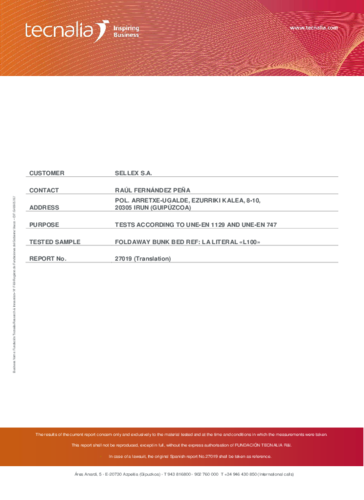Viewport: 364px width, 500px height.
Task: Click the Azpeitia address and phone line at the bottom
Action: [x=184, y=474]
